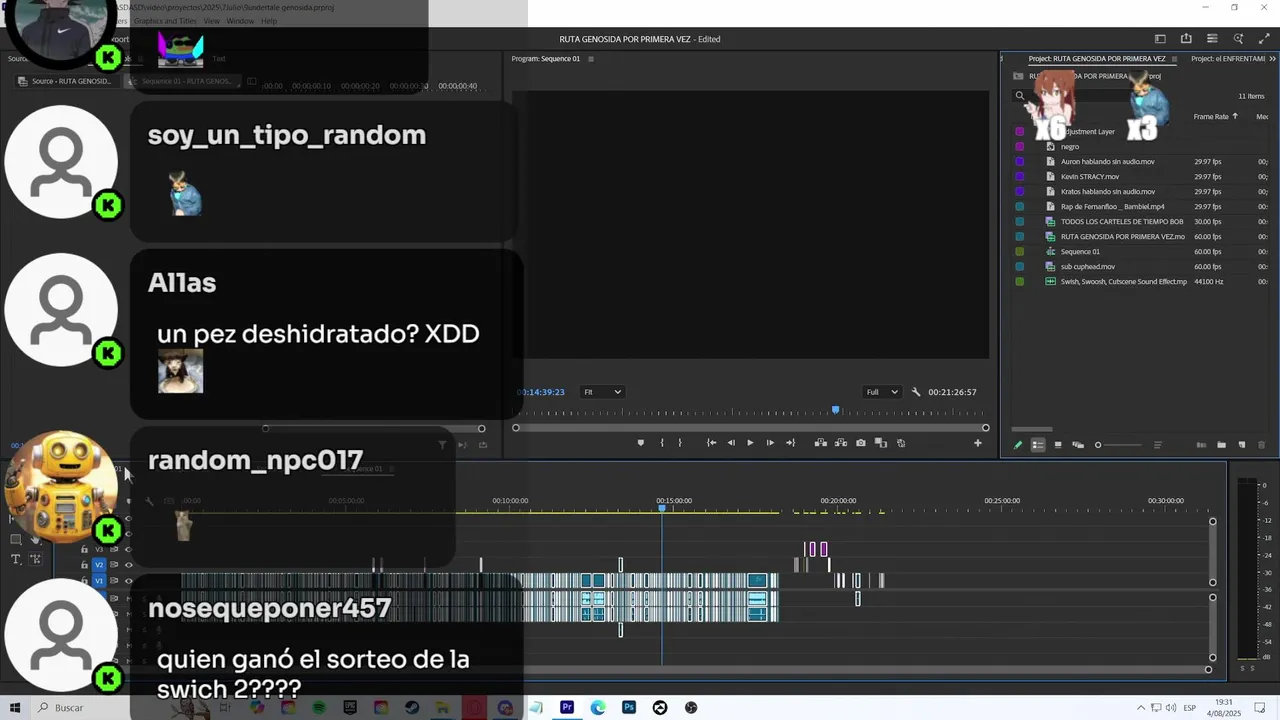
Task: Select TODOS LOS CARTELES DE TIEMPO BOB
Action: coord(1122,222)
